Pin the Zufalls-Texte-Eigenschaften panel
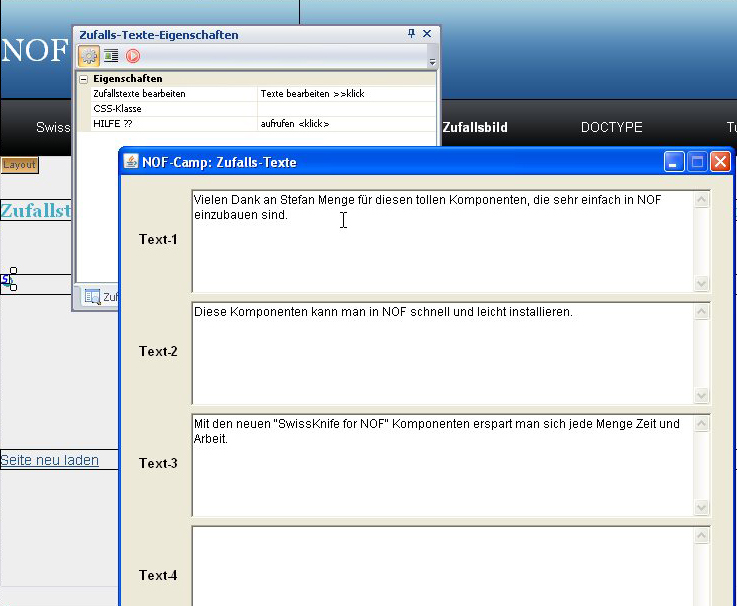Image resolution: width=737 pixels, height=606 pixels. 411,34
